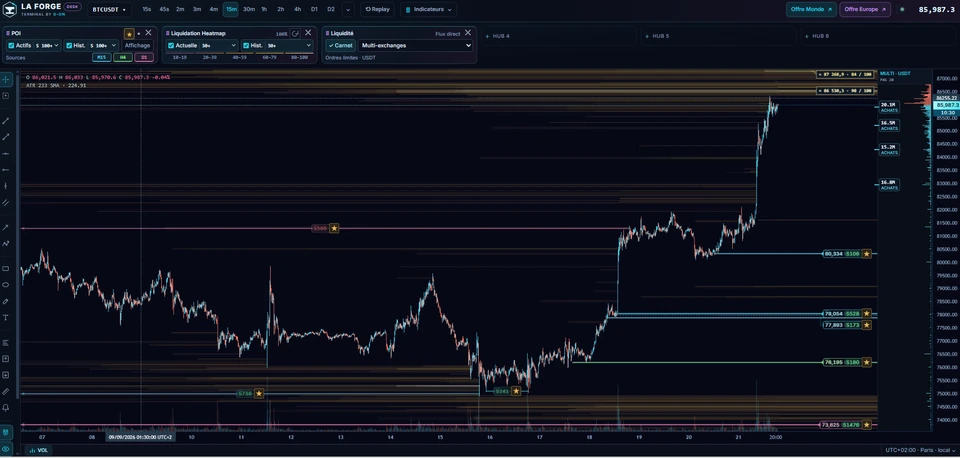
Task: Select the crosshair cursor tool
Action: 6,80
